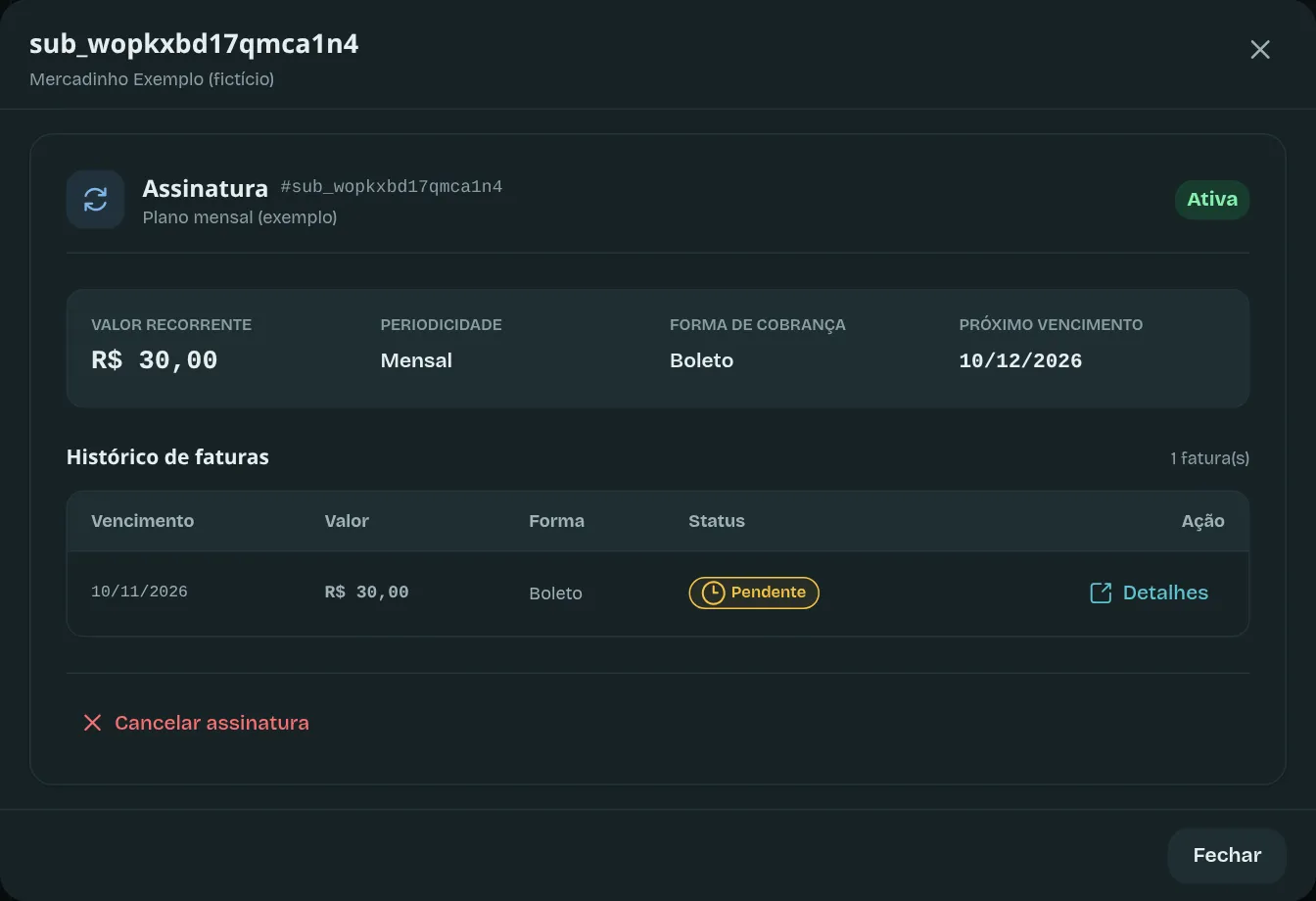Click the Vencimento column header

pyautogui.click(x=143, y=521)
